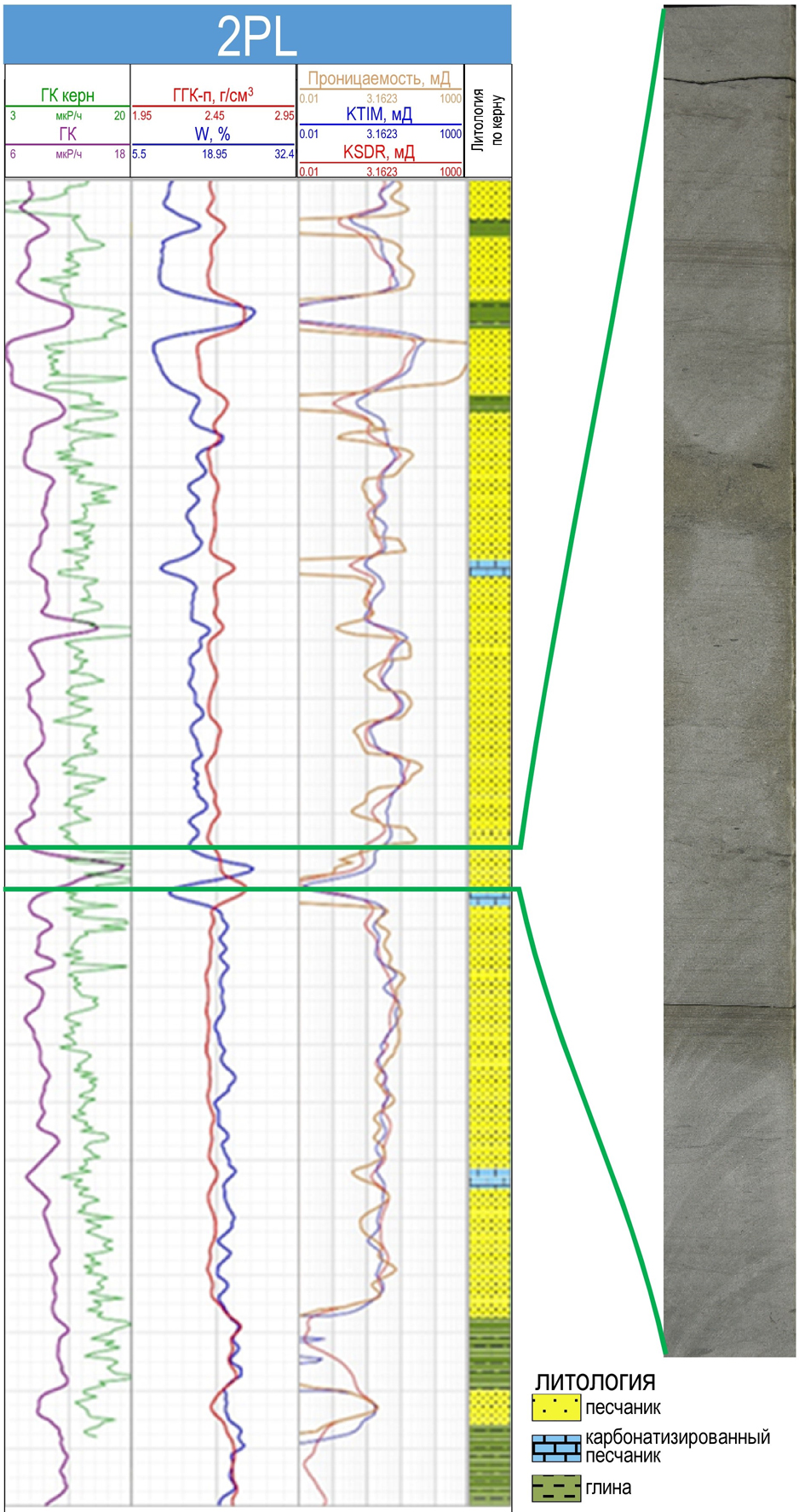Select the песчаник legend label

[x=623, y=1408]
